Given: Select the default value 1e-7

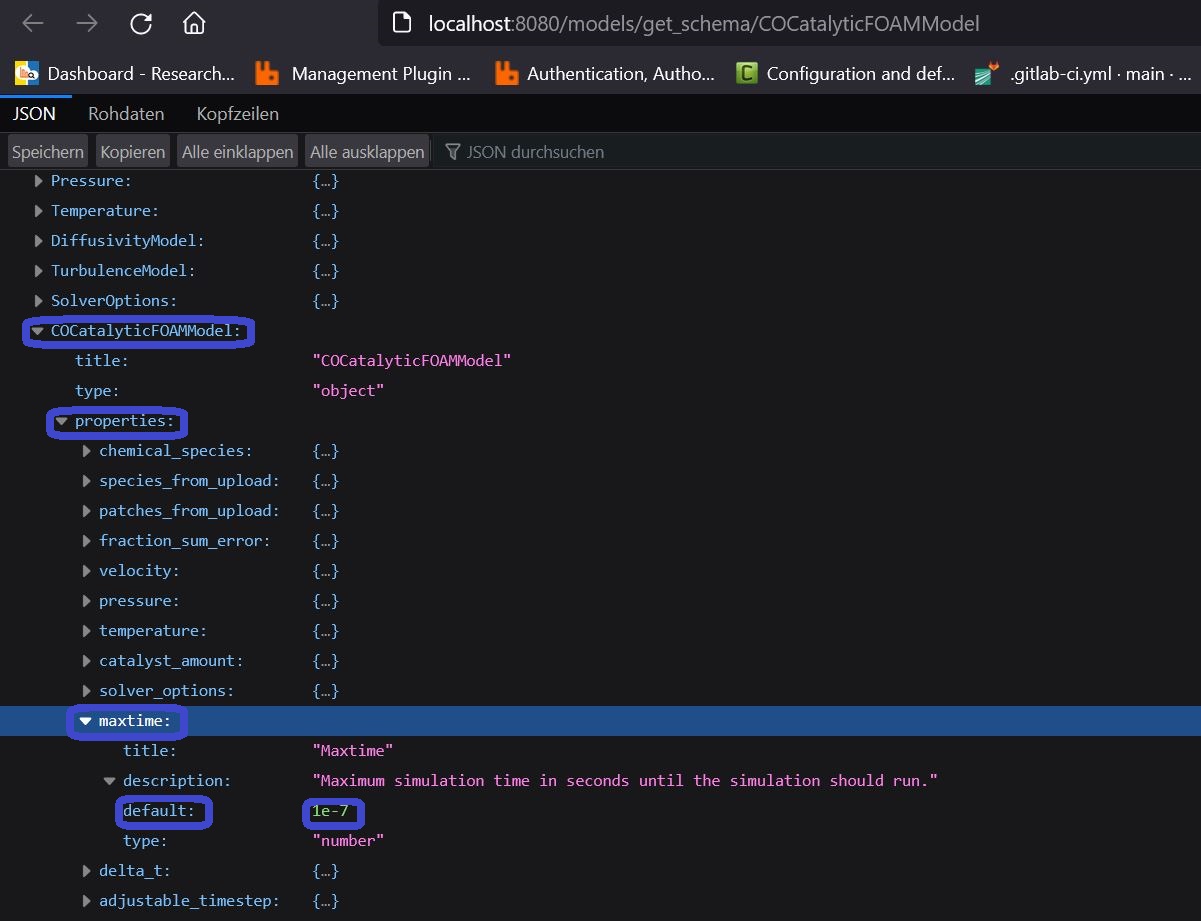Looking at the screenshot, I should tap(330, 811).
